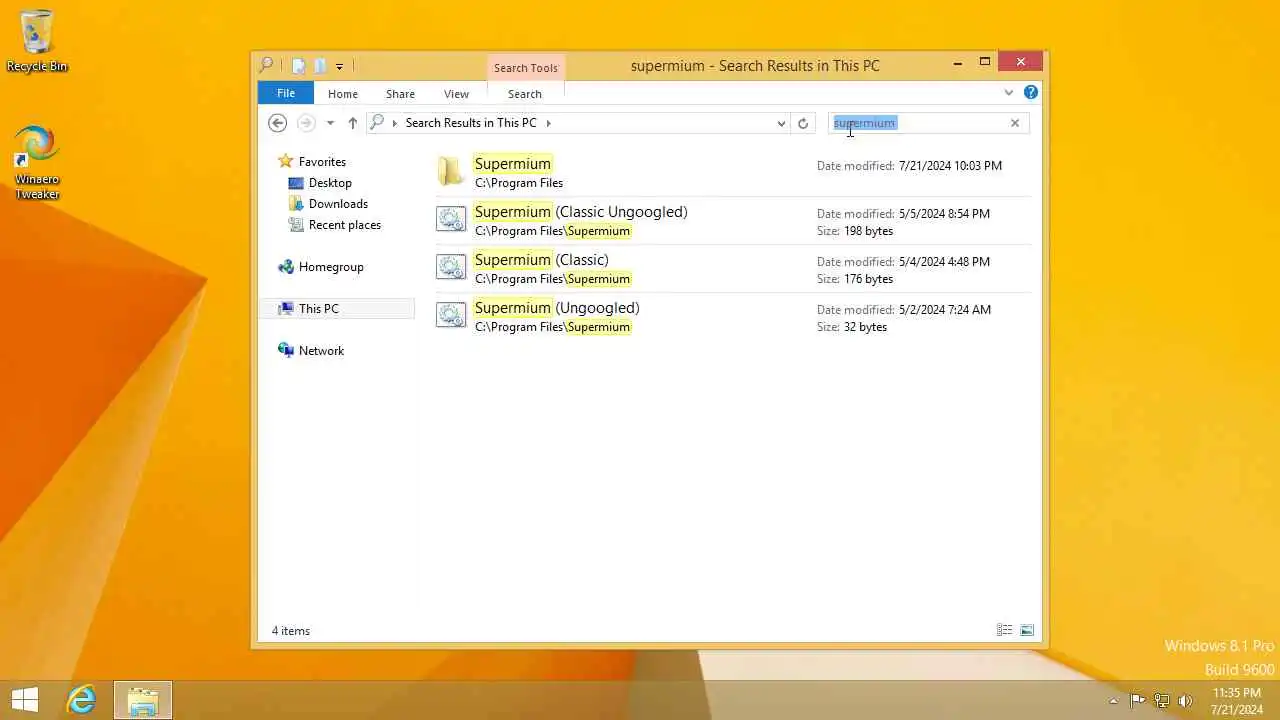Viewport: 1280px width, 720px height.
Task: Switch to the Home ribbon tab
Action: click(x=343, y=94)
